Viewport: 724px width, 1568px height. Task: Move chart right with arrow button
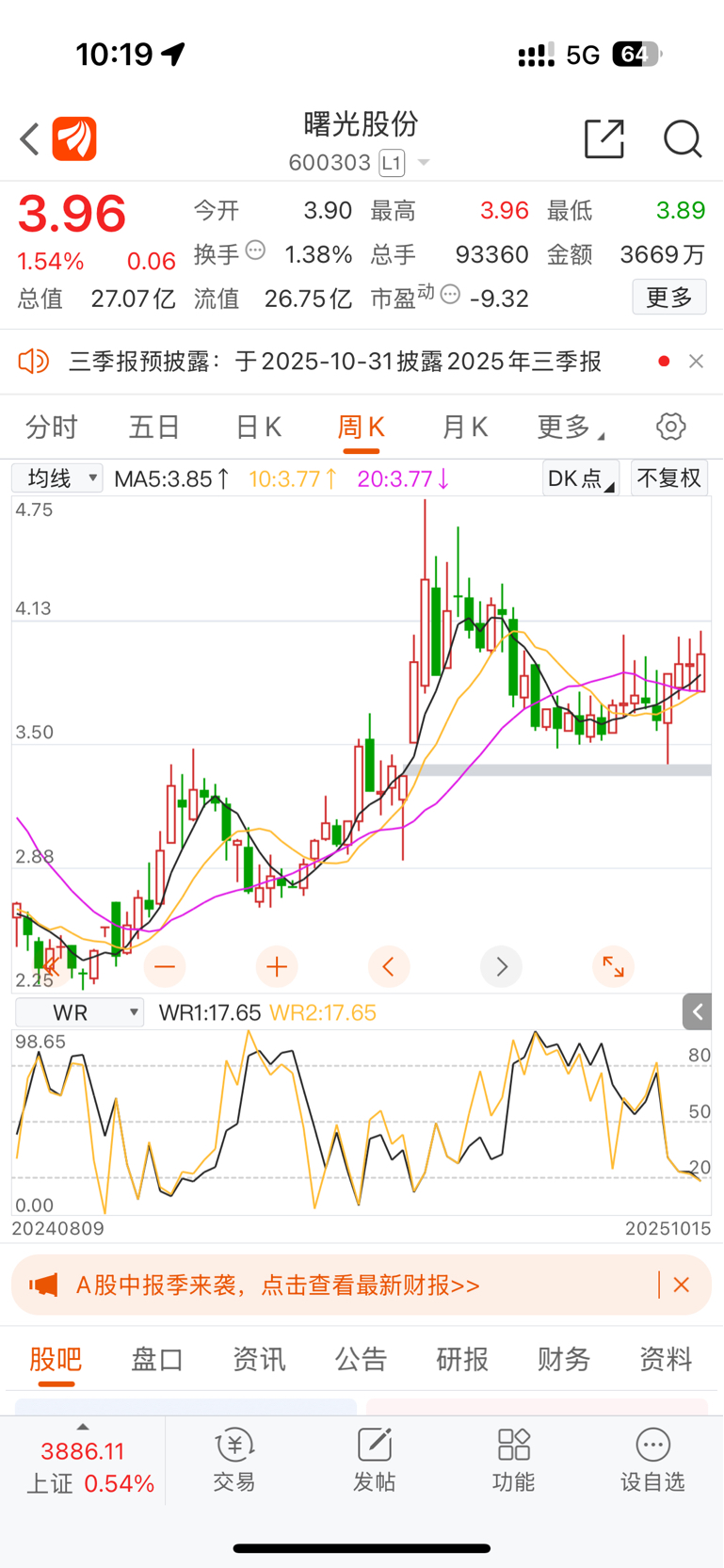[501, 967]
